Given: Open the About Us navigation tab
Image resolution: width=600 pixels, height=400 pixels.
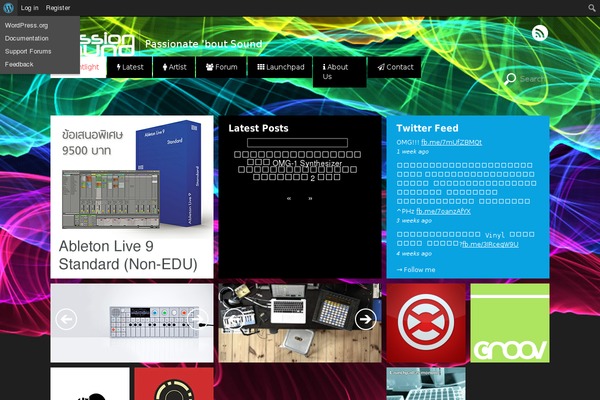Looking at the screenshot, I should pos(340,72).
